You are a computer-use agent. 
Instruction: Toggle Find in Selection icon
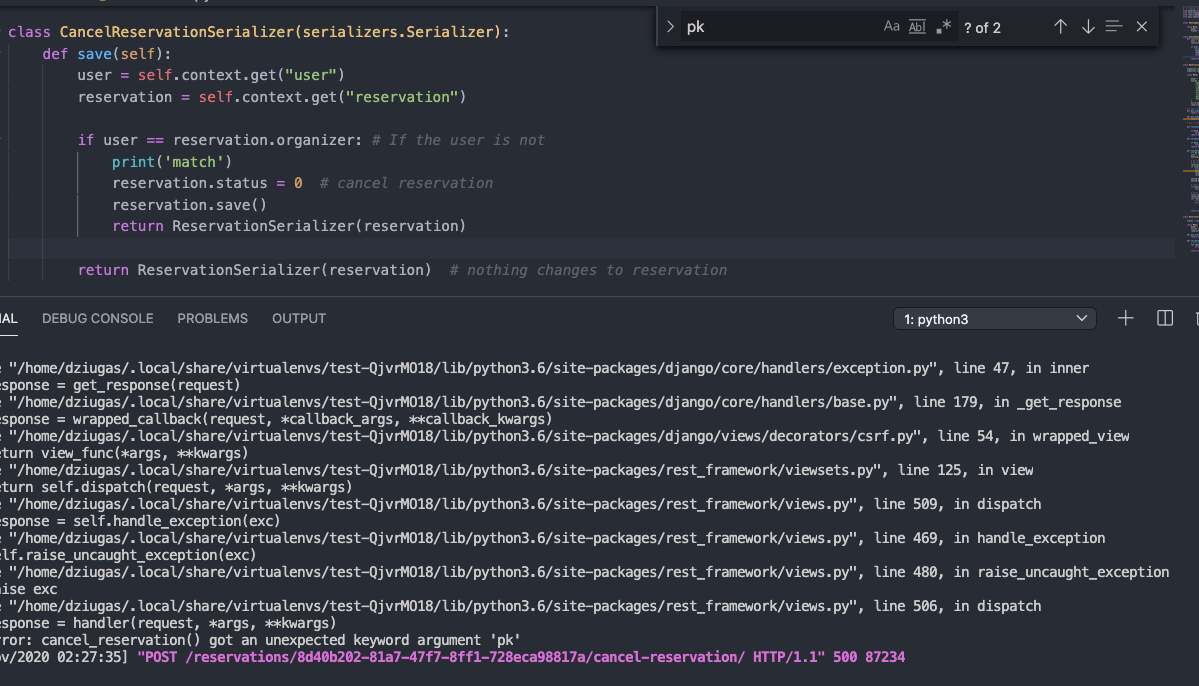click(1114, 27)
